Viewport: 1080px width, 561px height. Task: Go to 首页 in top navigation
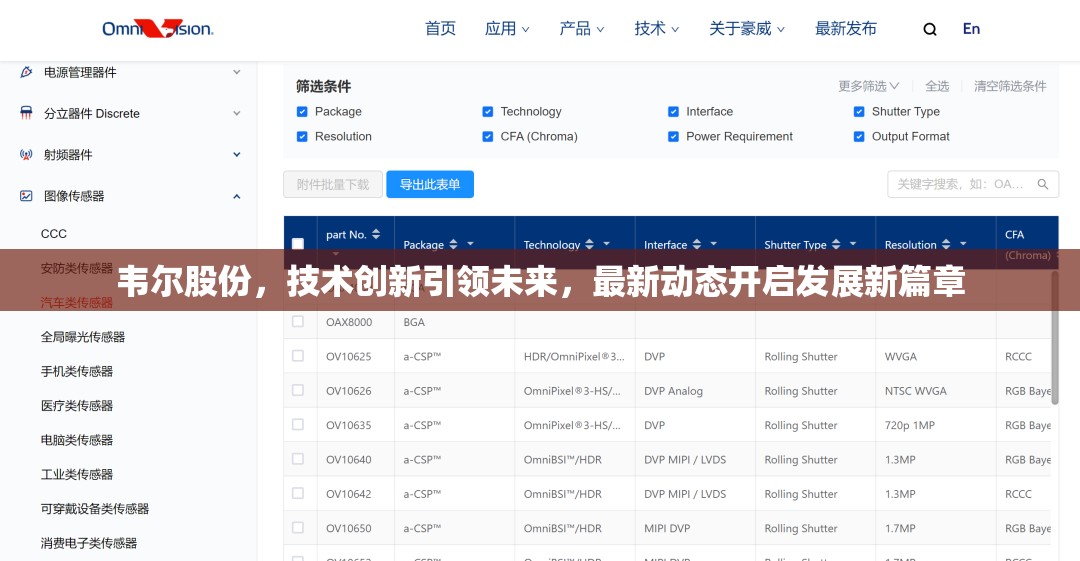point(440,28)
